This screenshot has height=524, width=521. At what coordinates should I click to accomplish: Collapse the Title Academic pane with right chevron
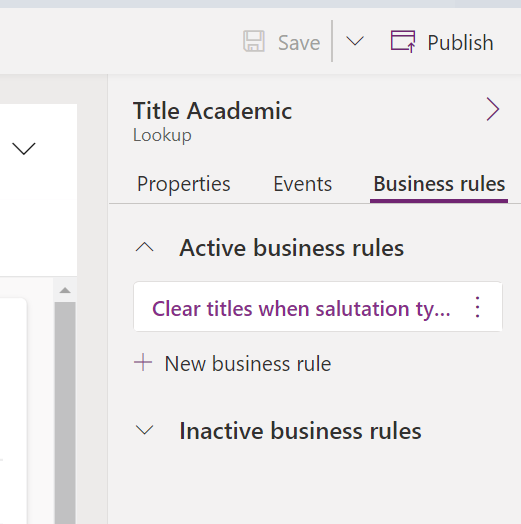point(493,109)
